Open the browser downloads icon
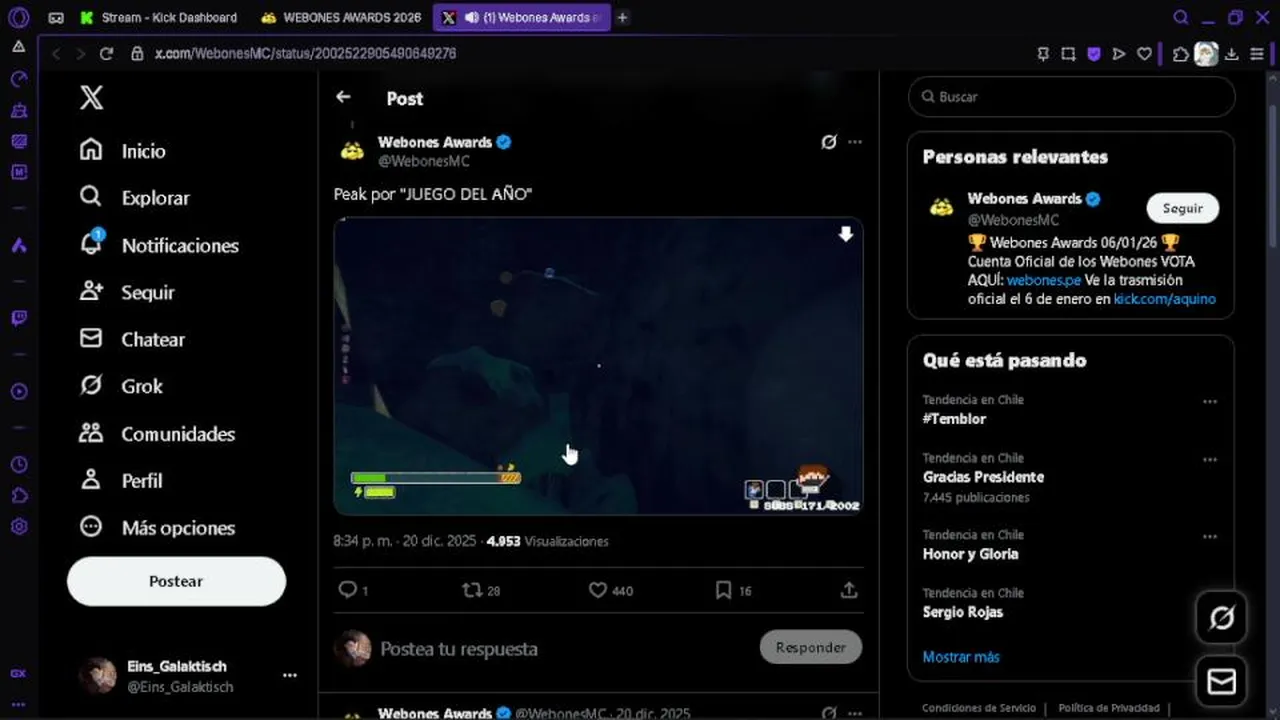The height and width of the screenshot is (720, 1280). point(1231,54)
